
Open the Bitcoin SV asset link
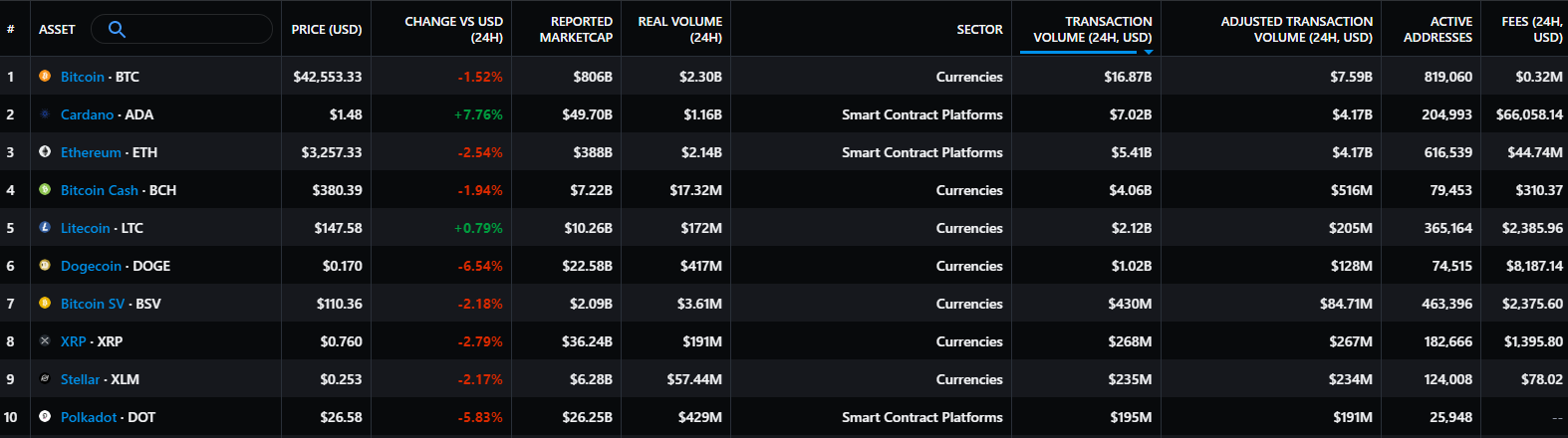93,304
